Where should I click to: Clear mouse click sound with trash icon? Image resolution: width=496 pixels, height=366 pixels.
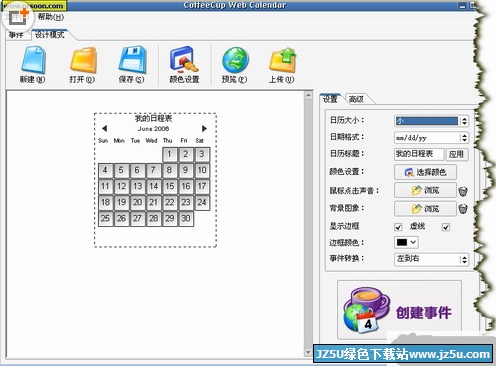[x=463, y=191]
